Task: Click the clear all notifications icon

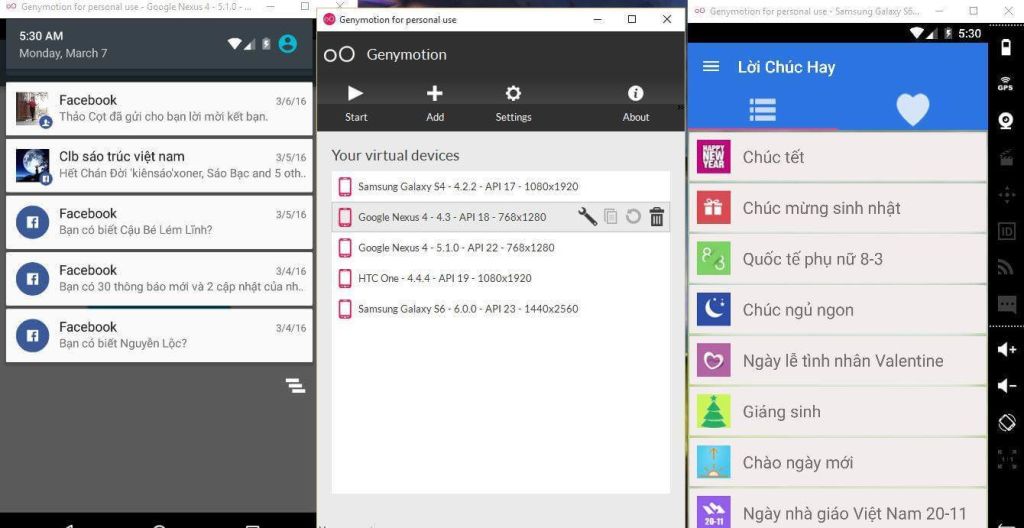Action: point(295,386)
